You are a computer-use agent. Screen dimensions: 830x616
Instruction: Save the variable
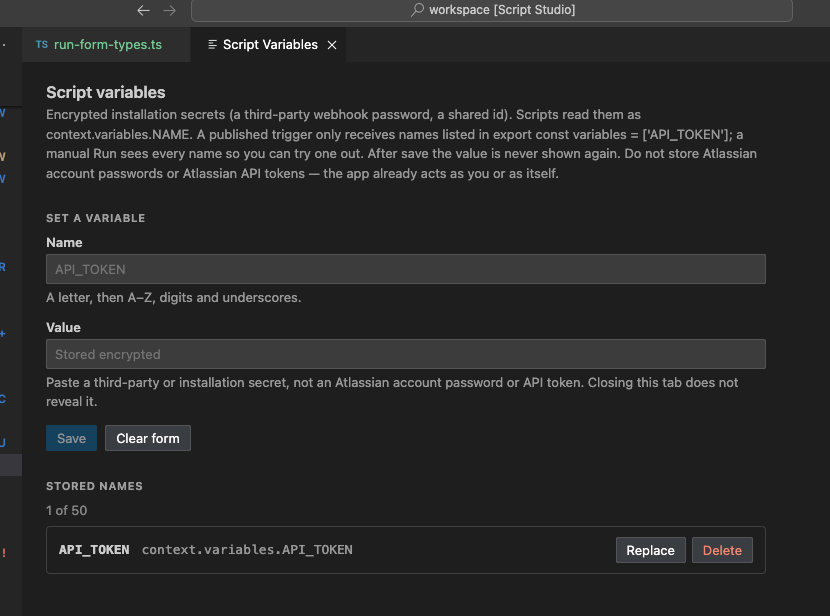click(x=71, y=438)
